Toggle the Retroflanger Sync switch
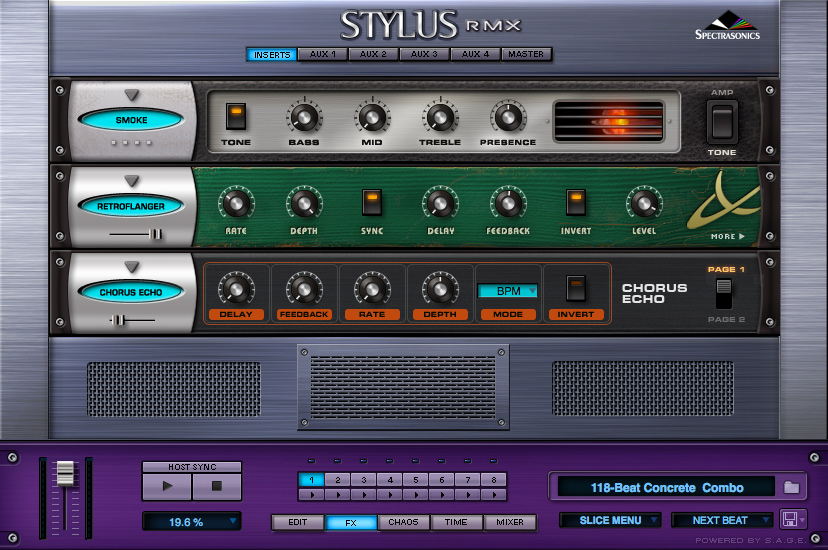This screenshot has width=828, height=550. tap(372, 203)
